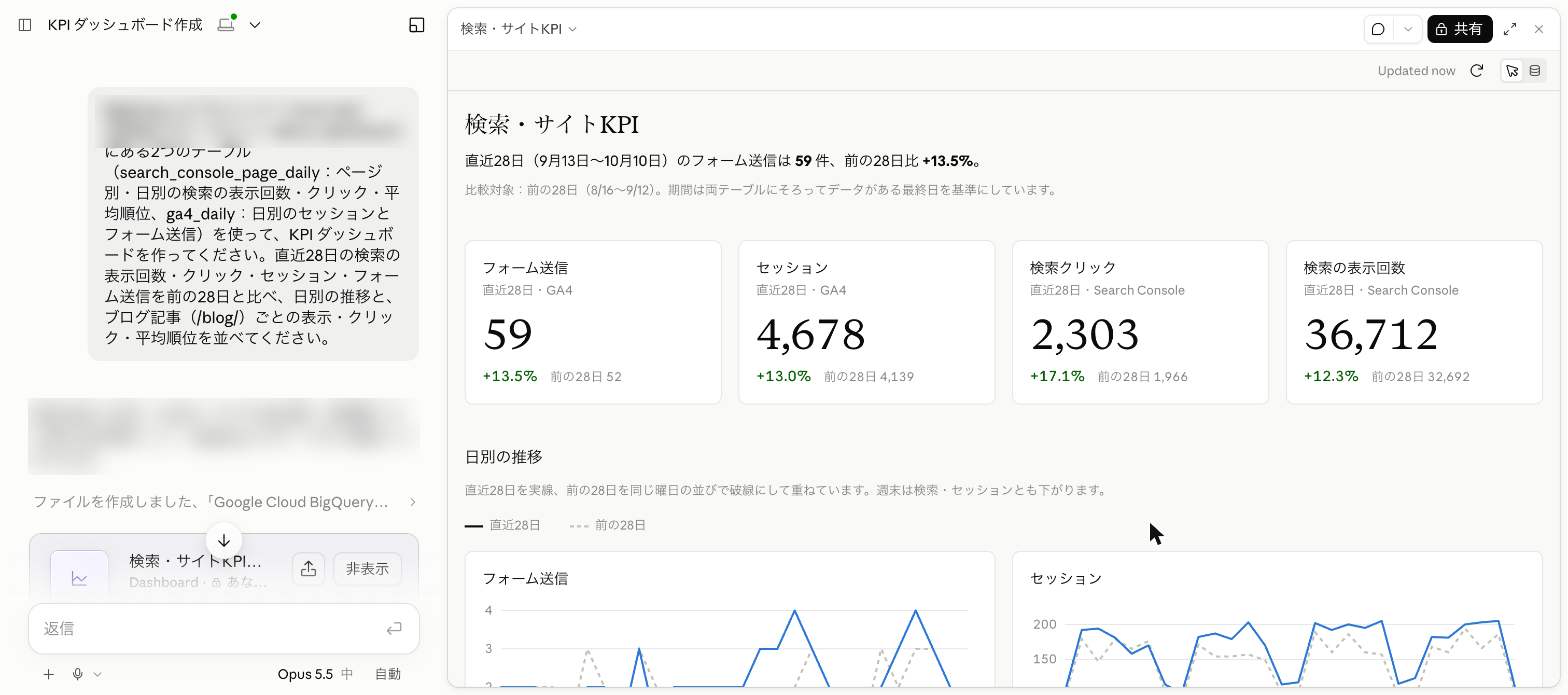Switch to the database view toggle
Screen dimensions: 1568x695
point(1535,71)
